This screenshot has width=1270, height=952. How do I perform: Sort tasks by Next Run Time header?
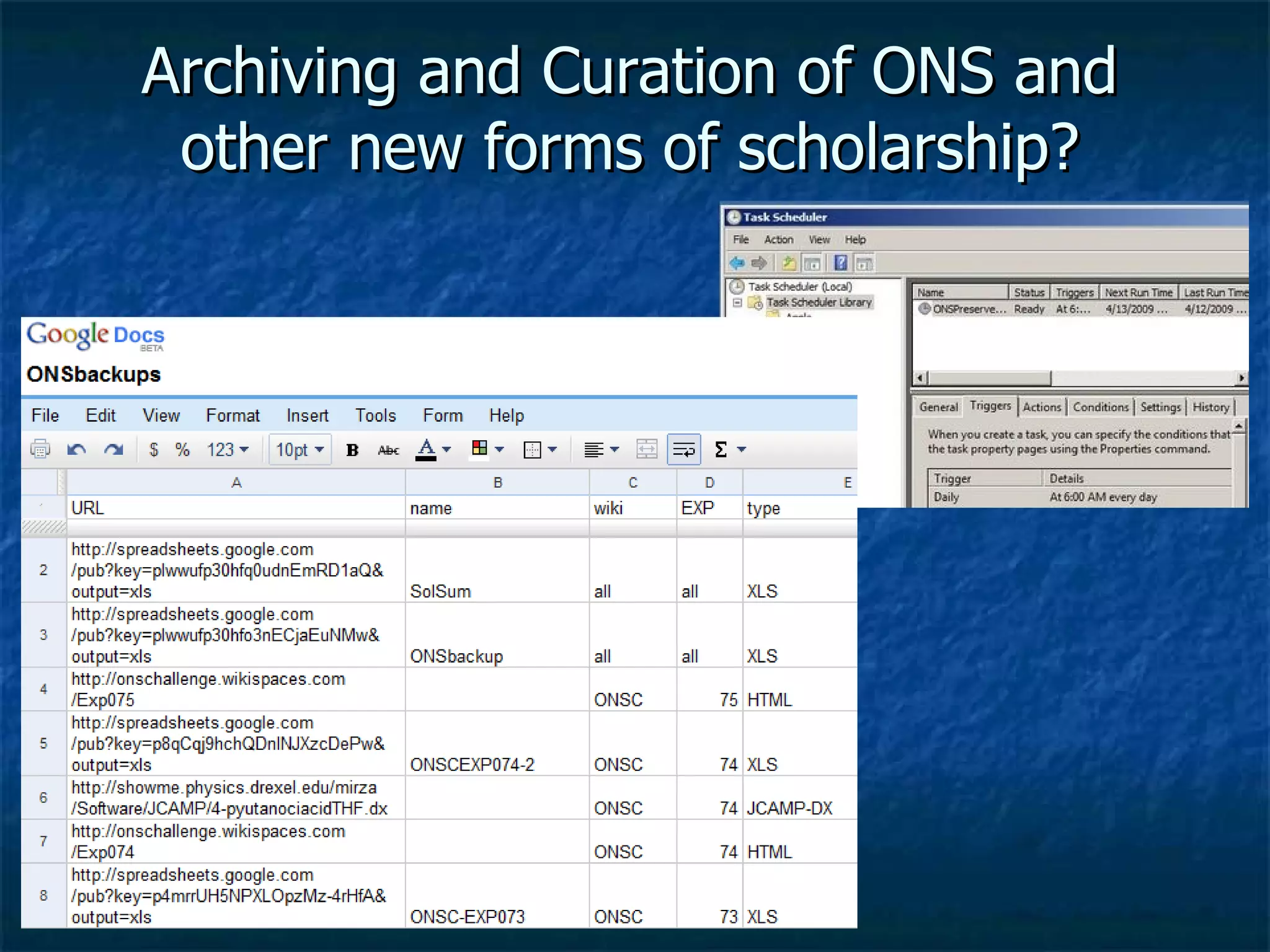1139,293
